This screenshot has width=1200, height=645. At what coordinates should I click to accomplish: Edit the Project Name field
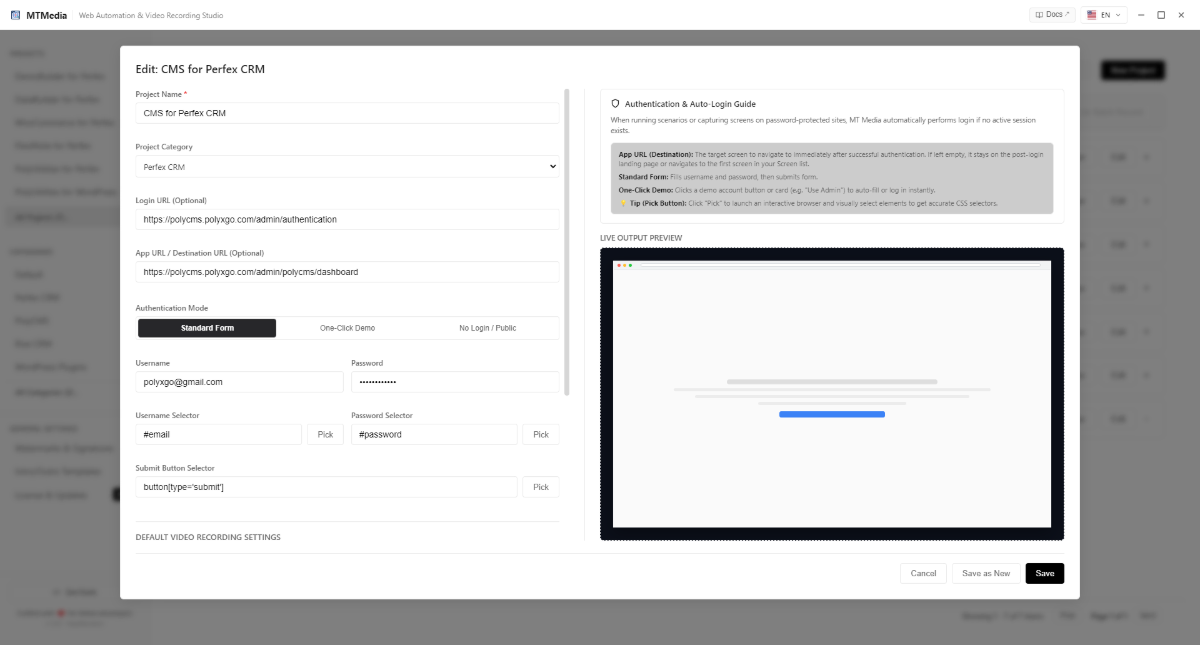[x=347, y=113]
